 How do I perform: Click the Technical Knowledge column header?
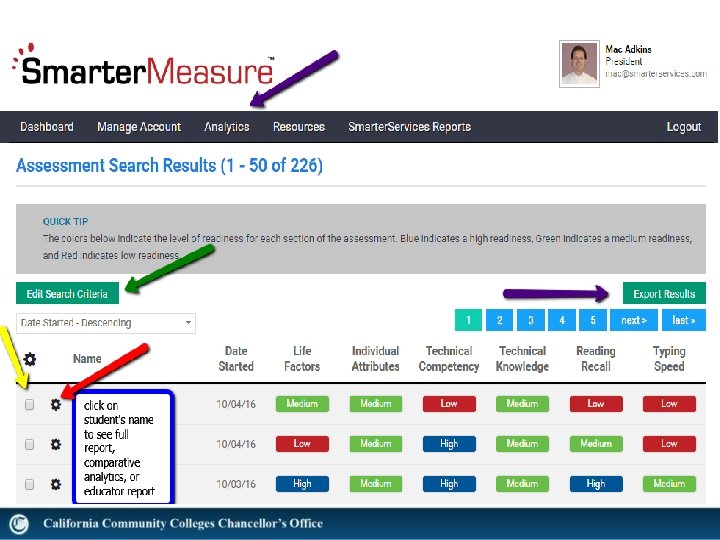523,359
